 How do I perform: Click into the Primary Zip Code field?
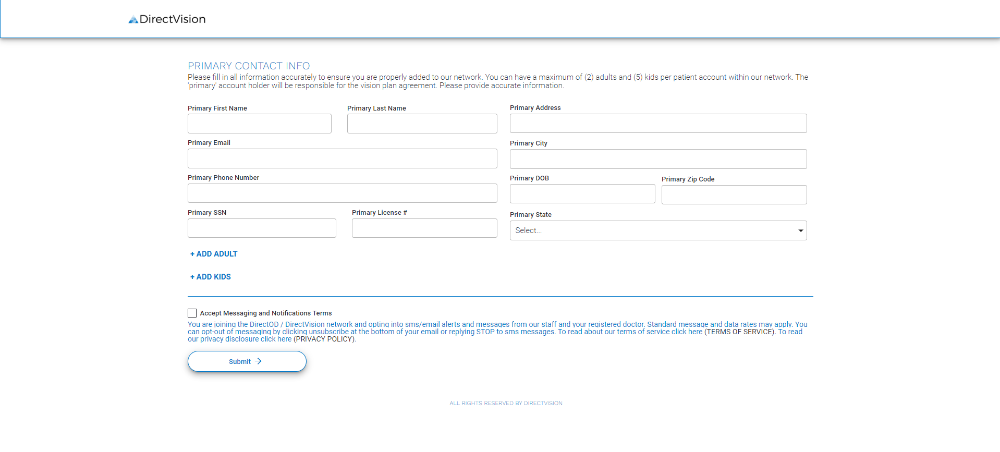tap(733, 195)
